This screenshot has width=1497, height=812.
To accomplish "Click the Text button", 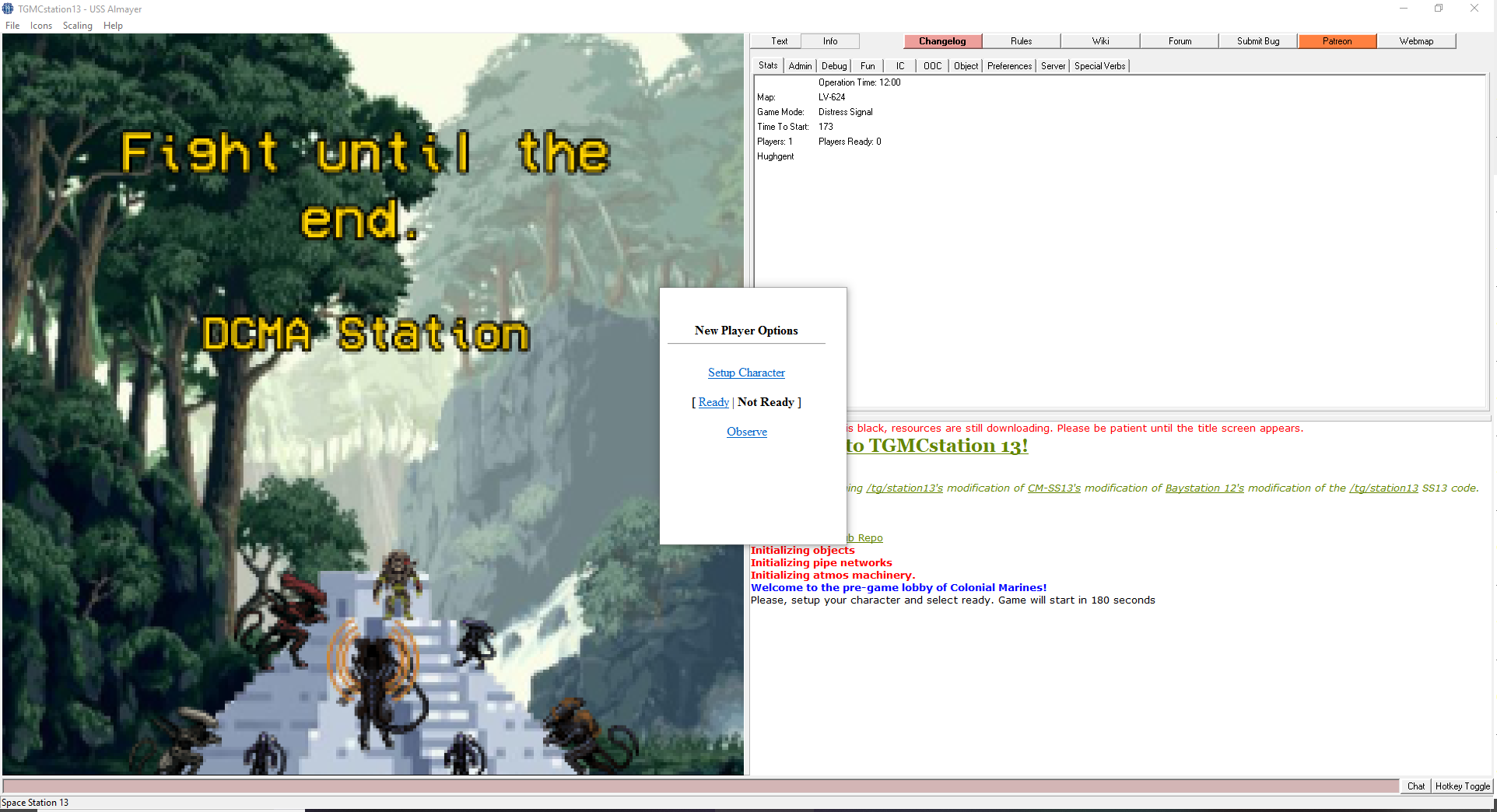I will [779, 41].
